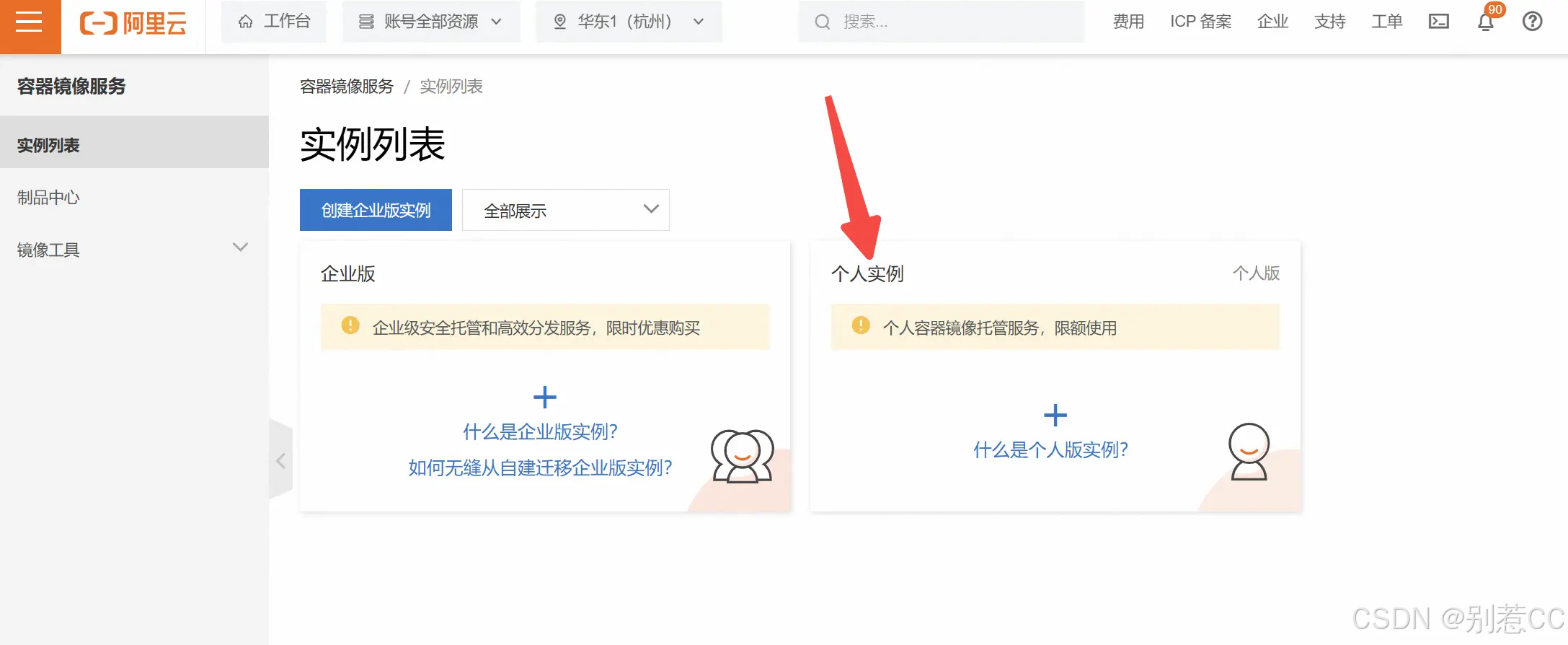Screen dimensions: 1568x645
Task: Click the single-person avatar in 个人实例 card
Action: point(1249,452)
